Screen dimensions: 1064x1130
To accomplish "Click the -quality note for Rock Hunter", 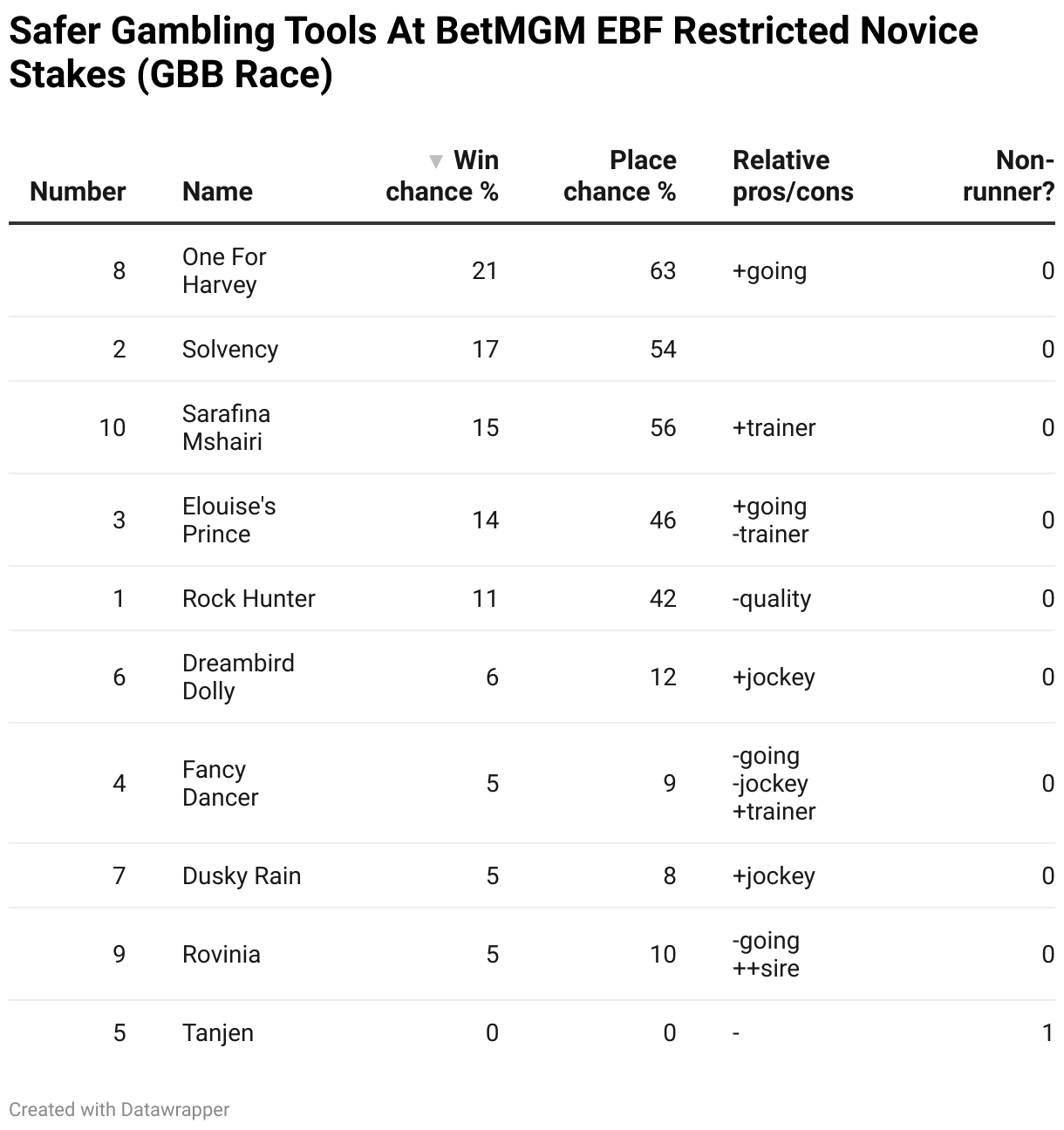I will (x=772, y=599).
